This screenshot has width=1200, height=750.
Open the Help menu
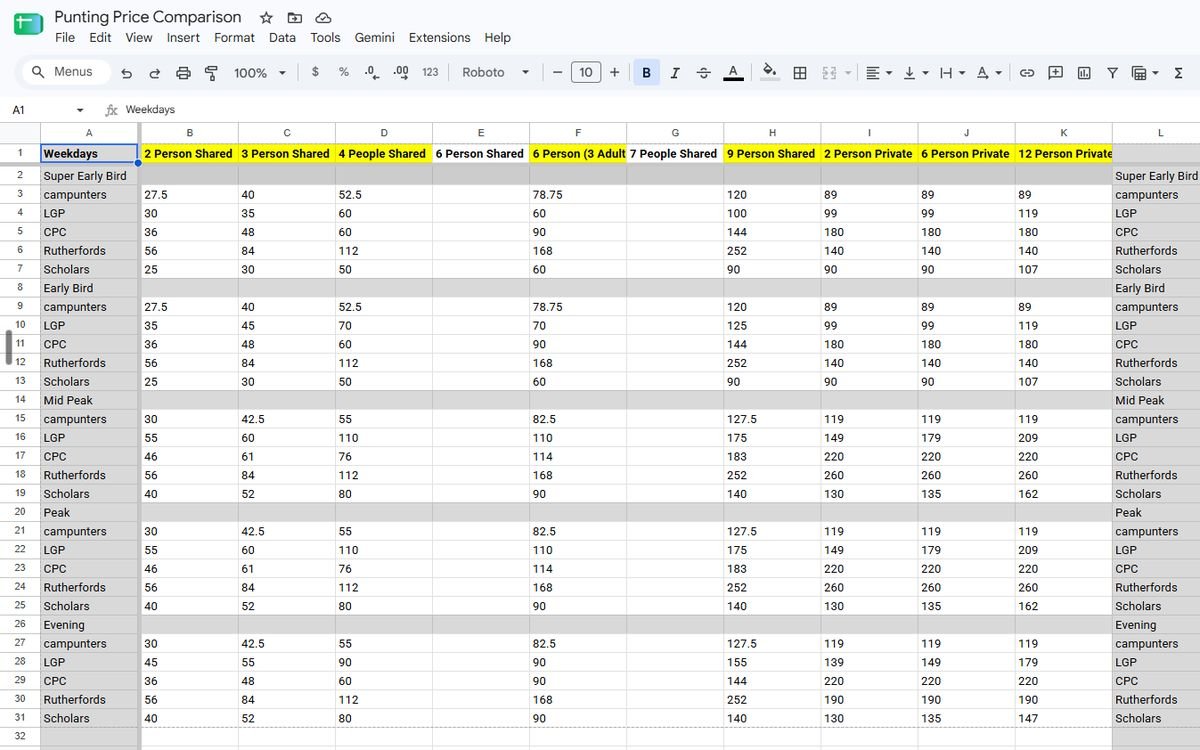(x=497, y=38)
